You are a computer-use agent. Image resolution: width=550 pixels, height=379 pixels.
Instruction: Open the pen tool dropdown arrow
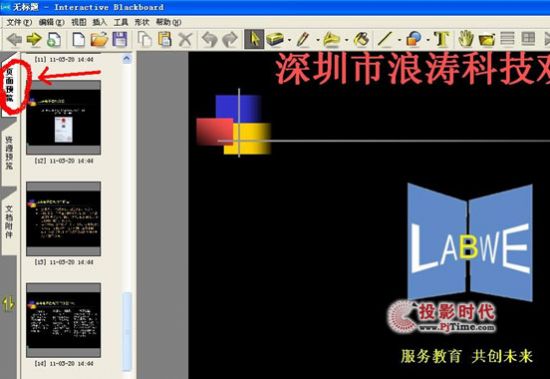coord(318,40)
